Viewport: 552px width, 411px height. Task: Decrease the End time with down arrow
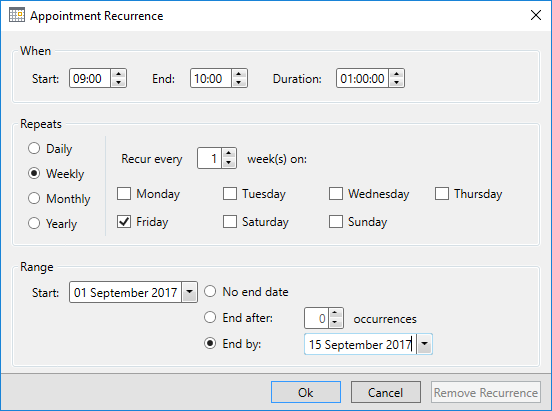239,82
